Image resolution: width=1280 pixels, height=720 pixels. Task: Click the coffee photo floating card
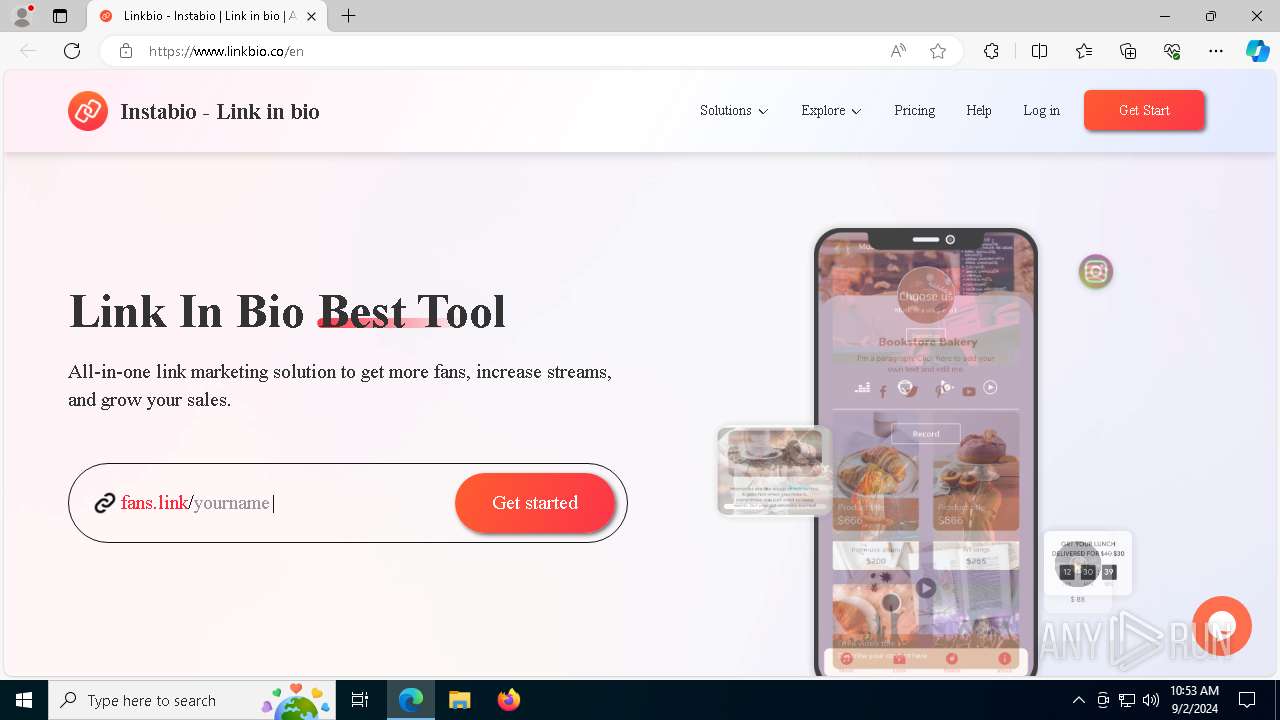774,471
